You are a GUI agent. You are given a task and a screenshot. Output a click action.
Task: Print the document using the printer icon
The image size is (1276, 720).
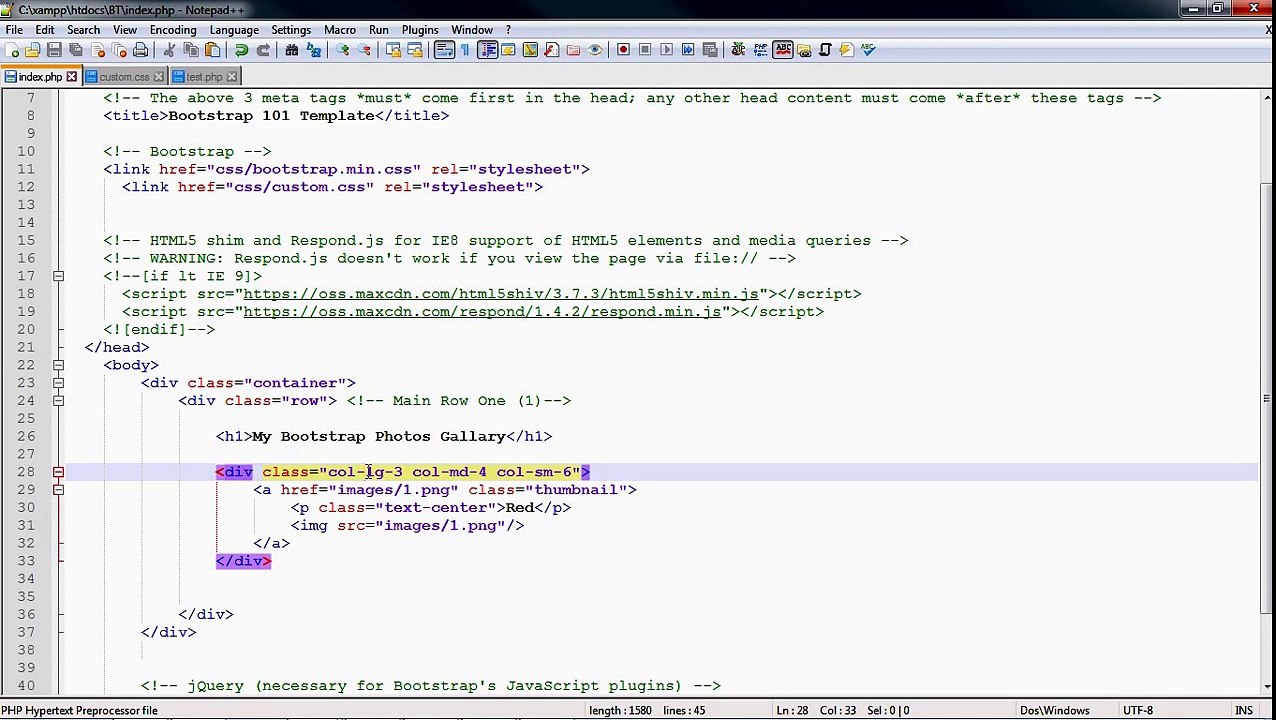point(140,50)
